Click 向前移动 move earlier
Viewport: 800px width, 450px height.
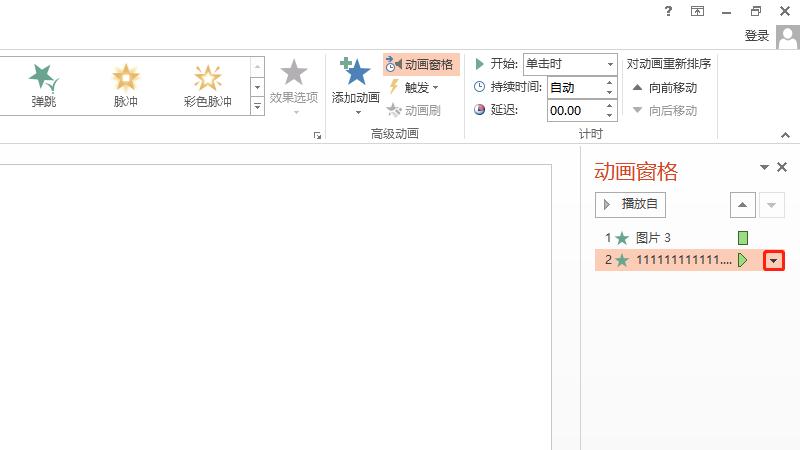[x=665, y=88]
